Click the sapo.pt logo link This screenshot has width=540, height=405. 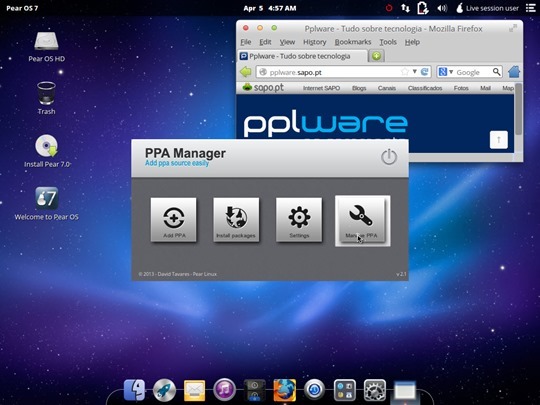click(x=263, y=87)
